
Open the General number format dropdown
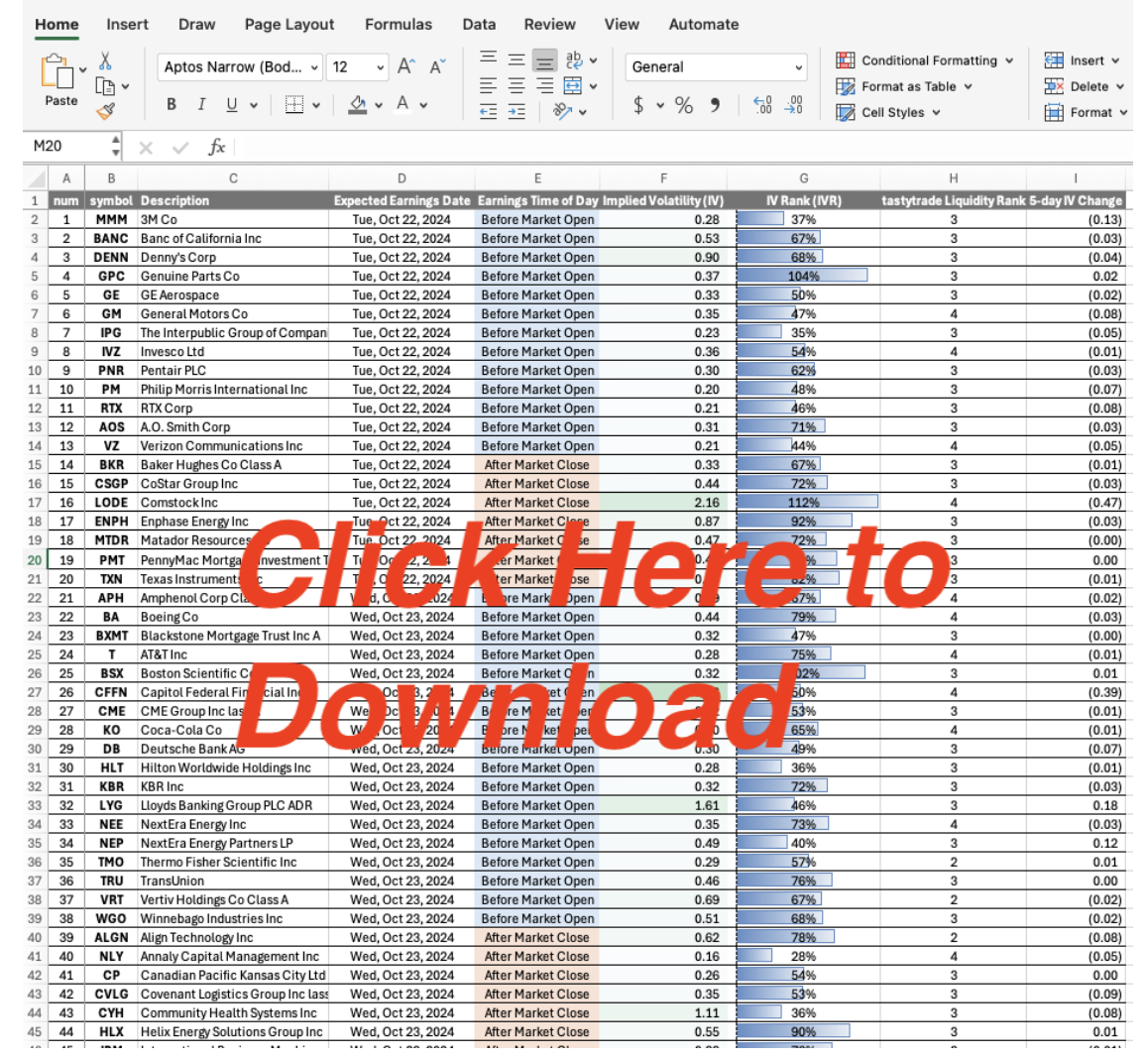pyautogui.click(x=798, y=67)
